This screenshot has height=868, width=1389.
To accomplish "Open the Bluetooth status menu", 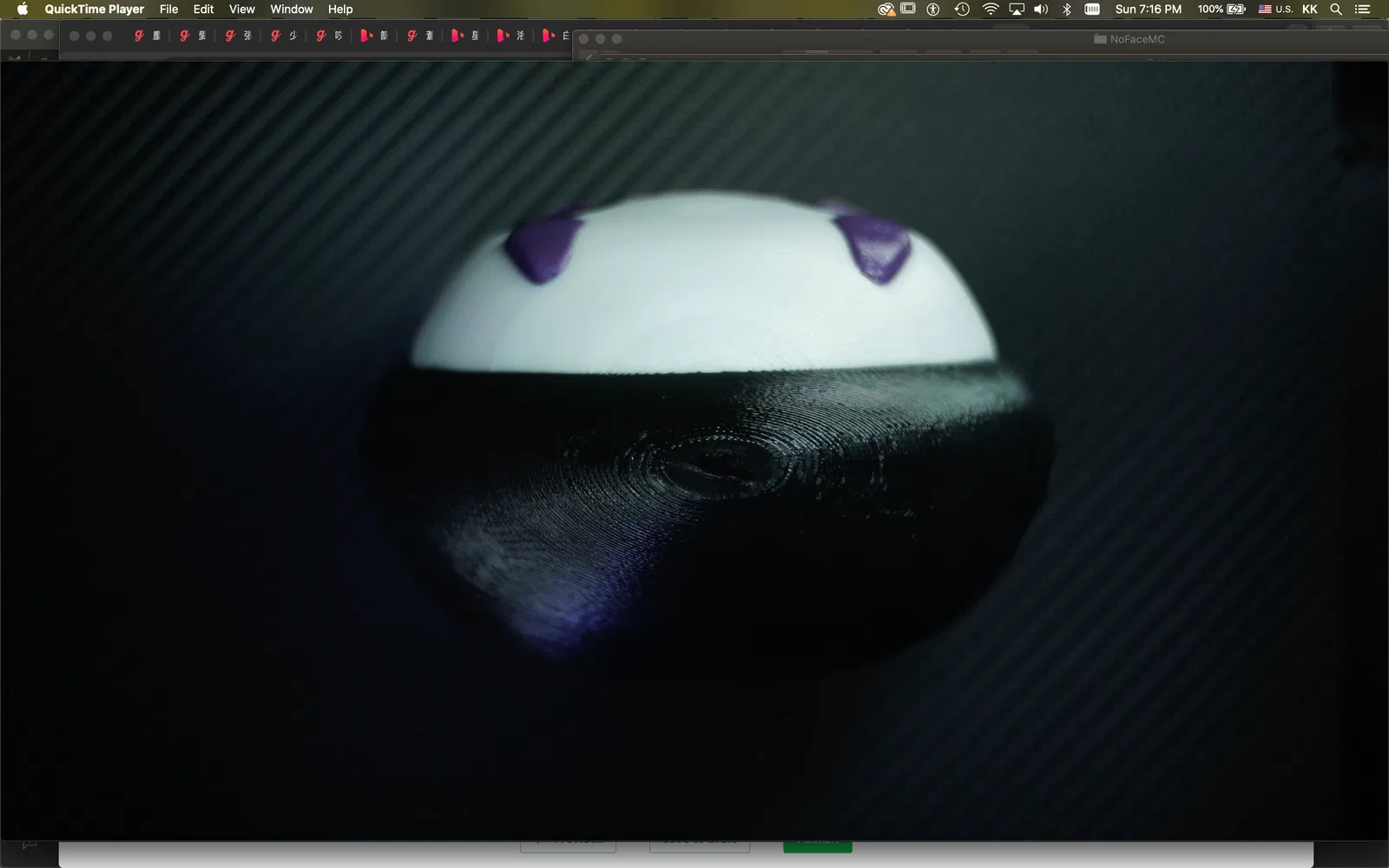I will [1067, 10].
